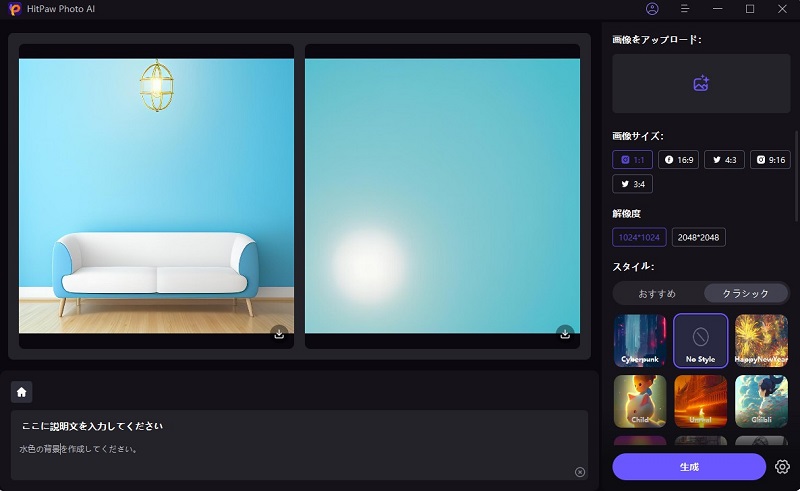This screenshot has width=800, height=491.
Task: Go to home via house icon
Action: (21, 392)
